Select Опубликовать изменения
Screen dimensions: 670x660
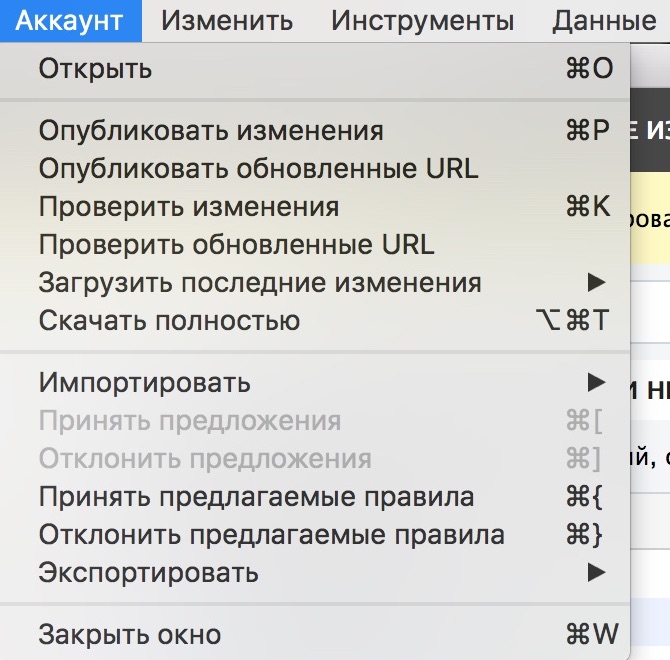coord(315,130)
